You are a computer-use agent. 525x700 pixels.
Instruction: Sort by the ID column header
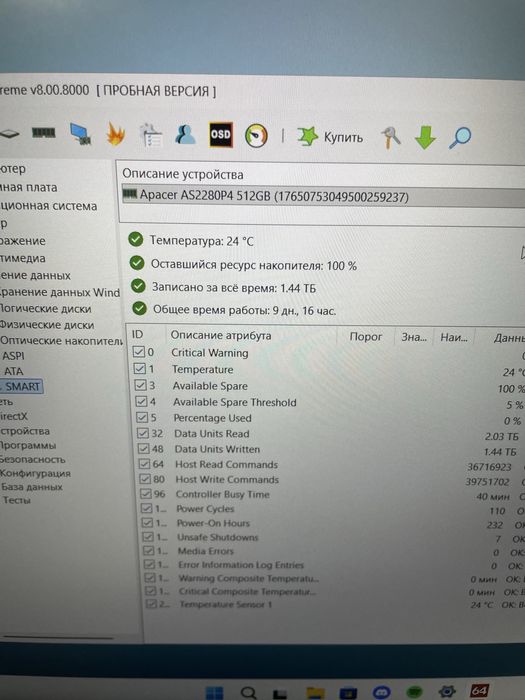point(138,334)
